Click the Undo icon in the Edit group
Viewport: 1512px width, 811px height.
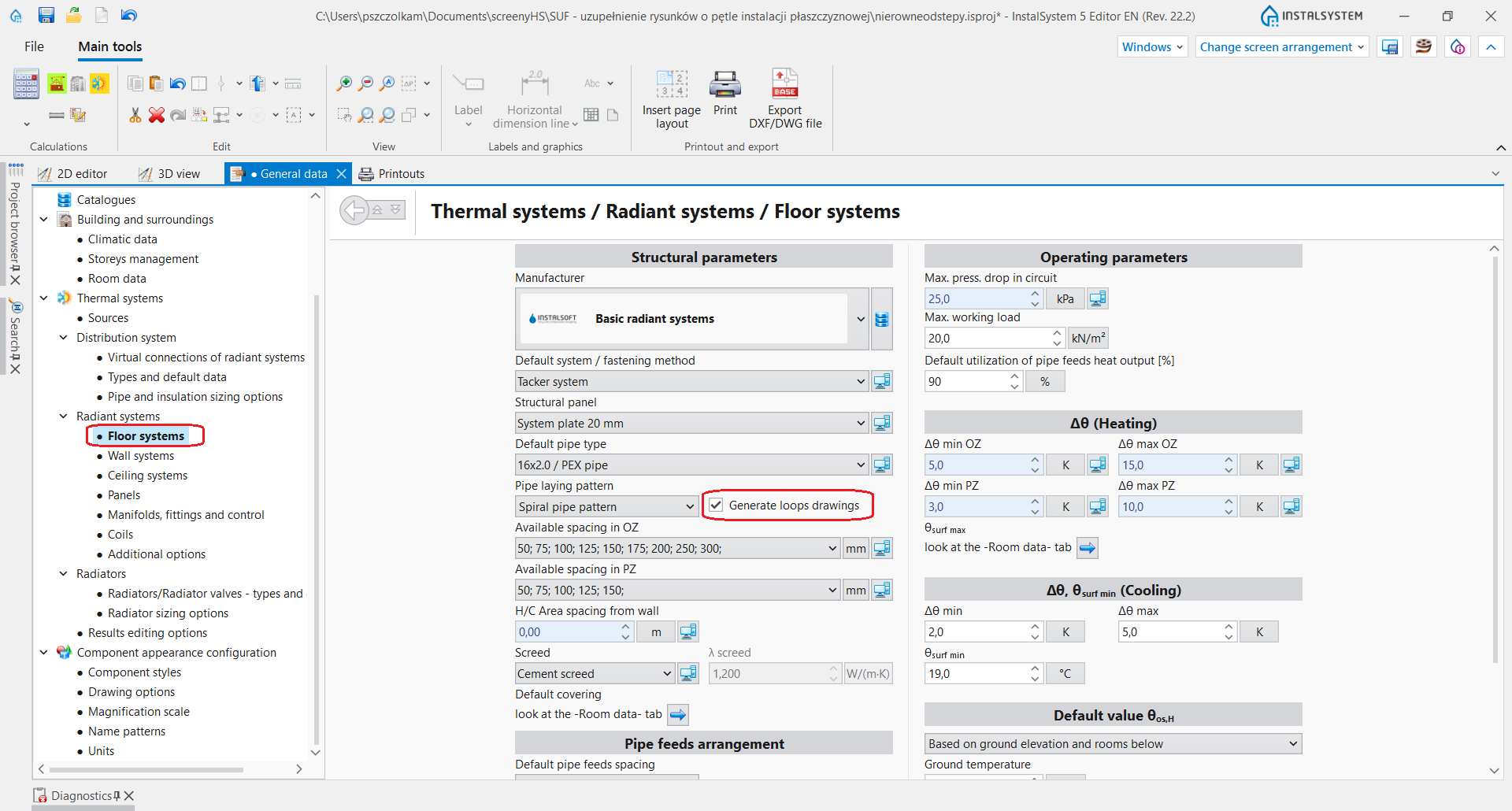(x=177, y=83)
